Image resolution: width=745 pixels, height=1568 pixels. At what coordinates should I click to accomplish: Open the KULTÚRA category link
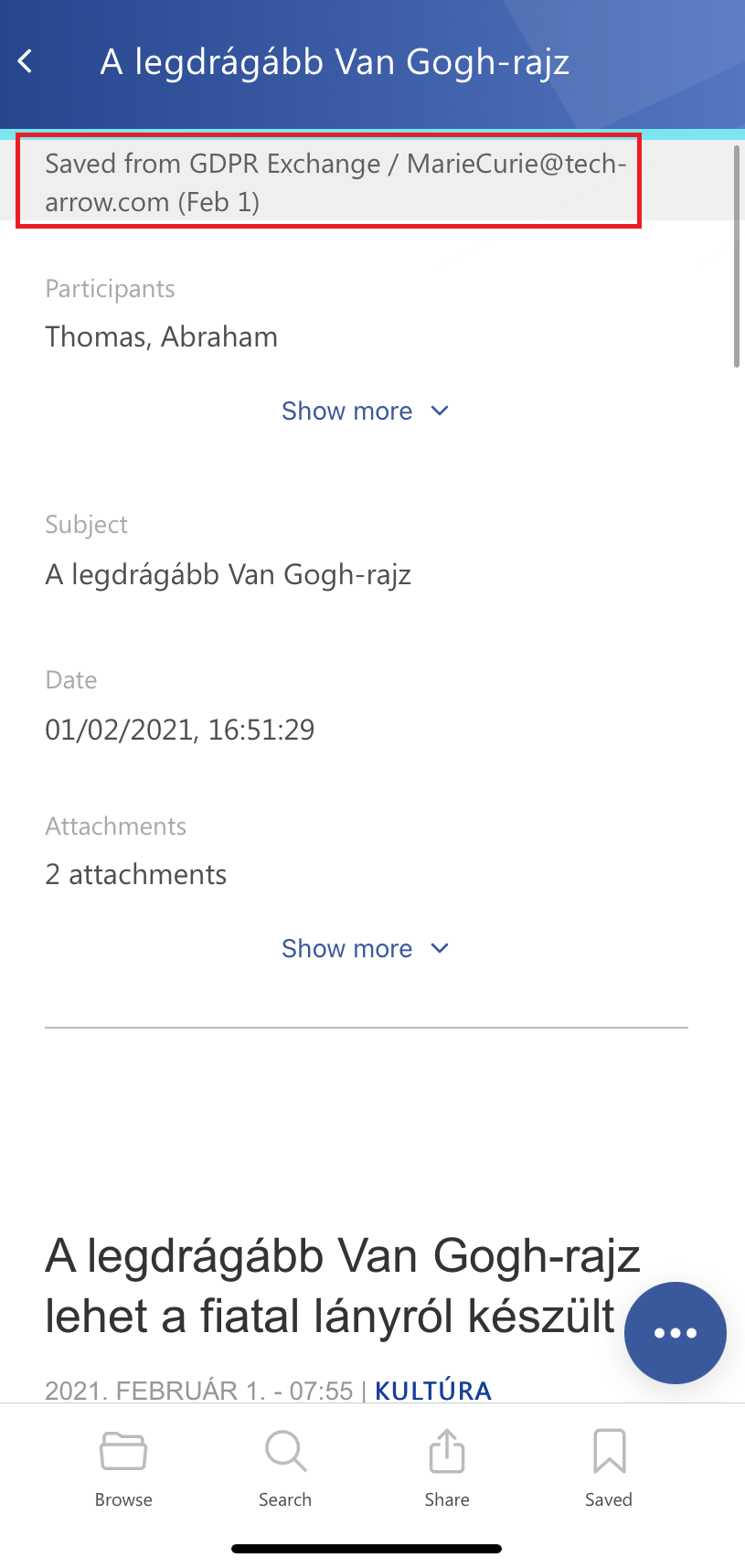[433, 1391]
